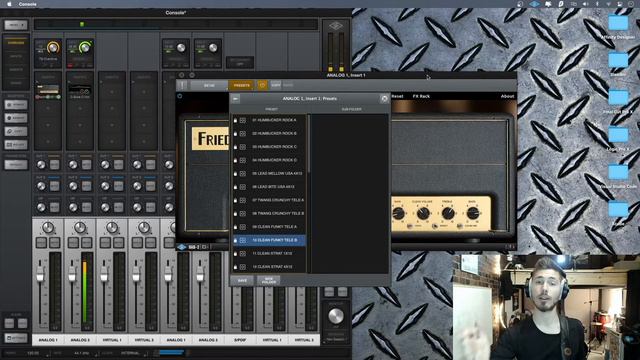Viewport: 640px width, 360px height.
Task: Click the PASTE button in the plugin toolbar
Action: 288,85
